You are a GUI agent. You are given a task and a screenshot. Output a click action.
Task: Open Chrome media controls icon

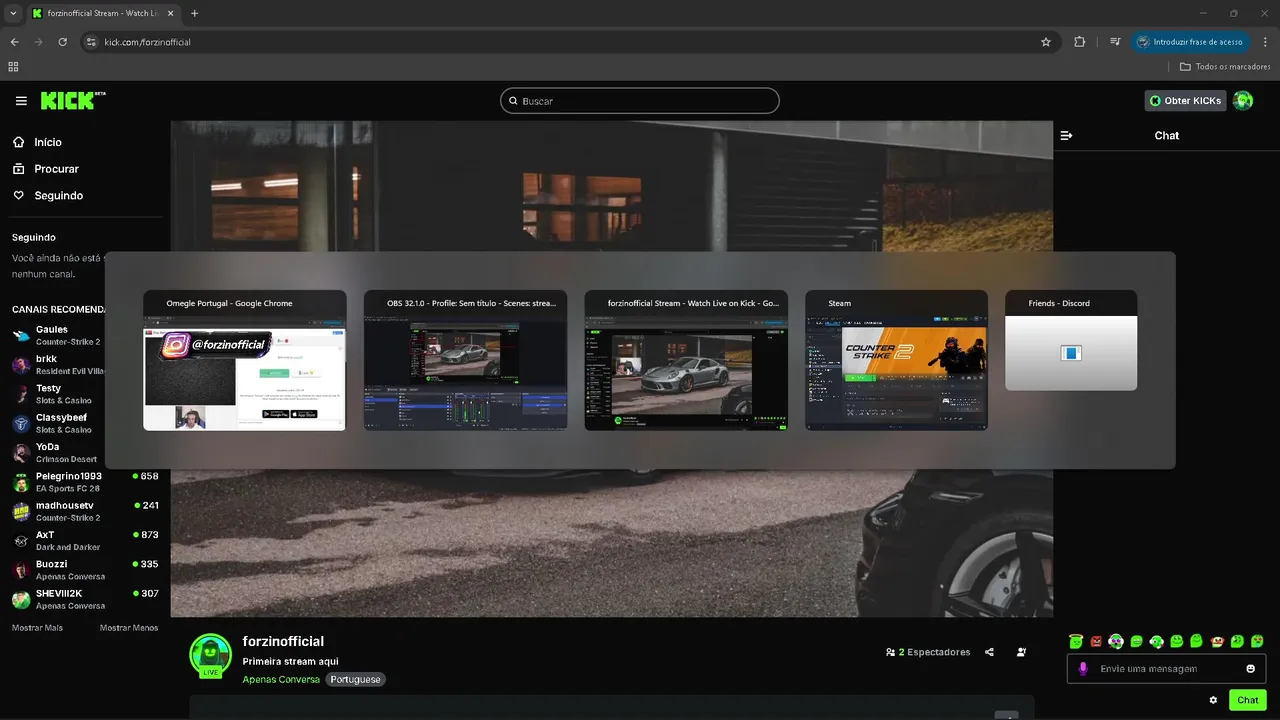1115,42
